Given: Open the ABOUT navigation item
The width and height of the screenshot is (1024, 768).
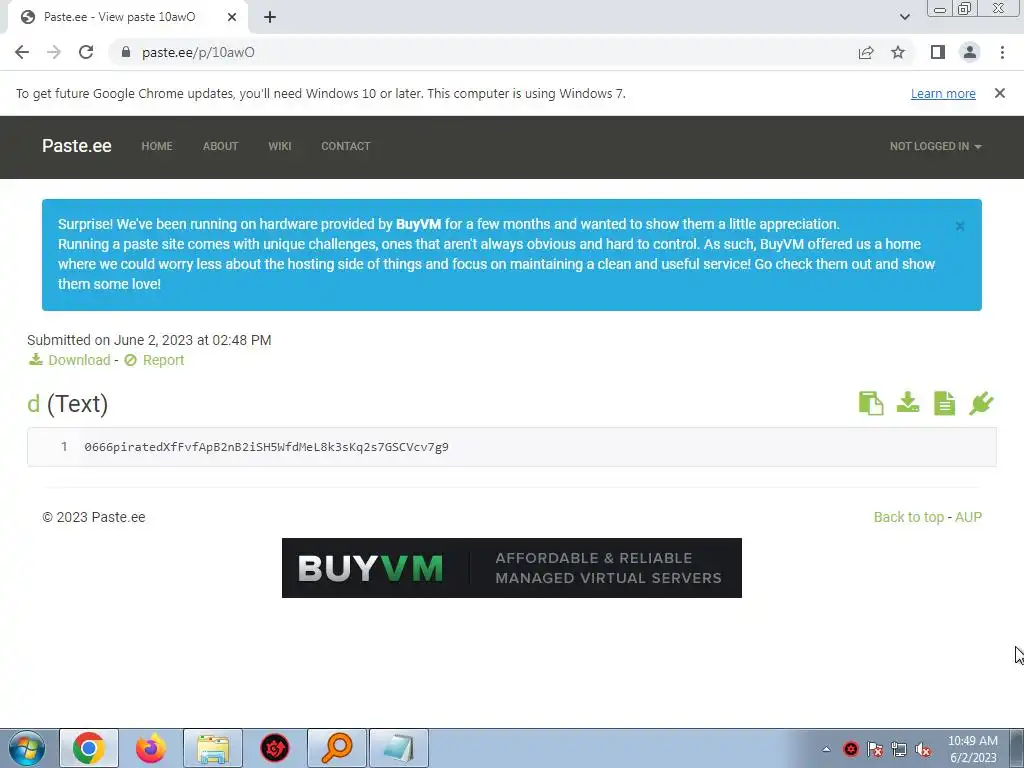Looking at the screenshot, I should click(x=220, y=146).
